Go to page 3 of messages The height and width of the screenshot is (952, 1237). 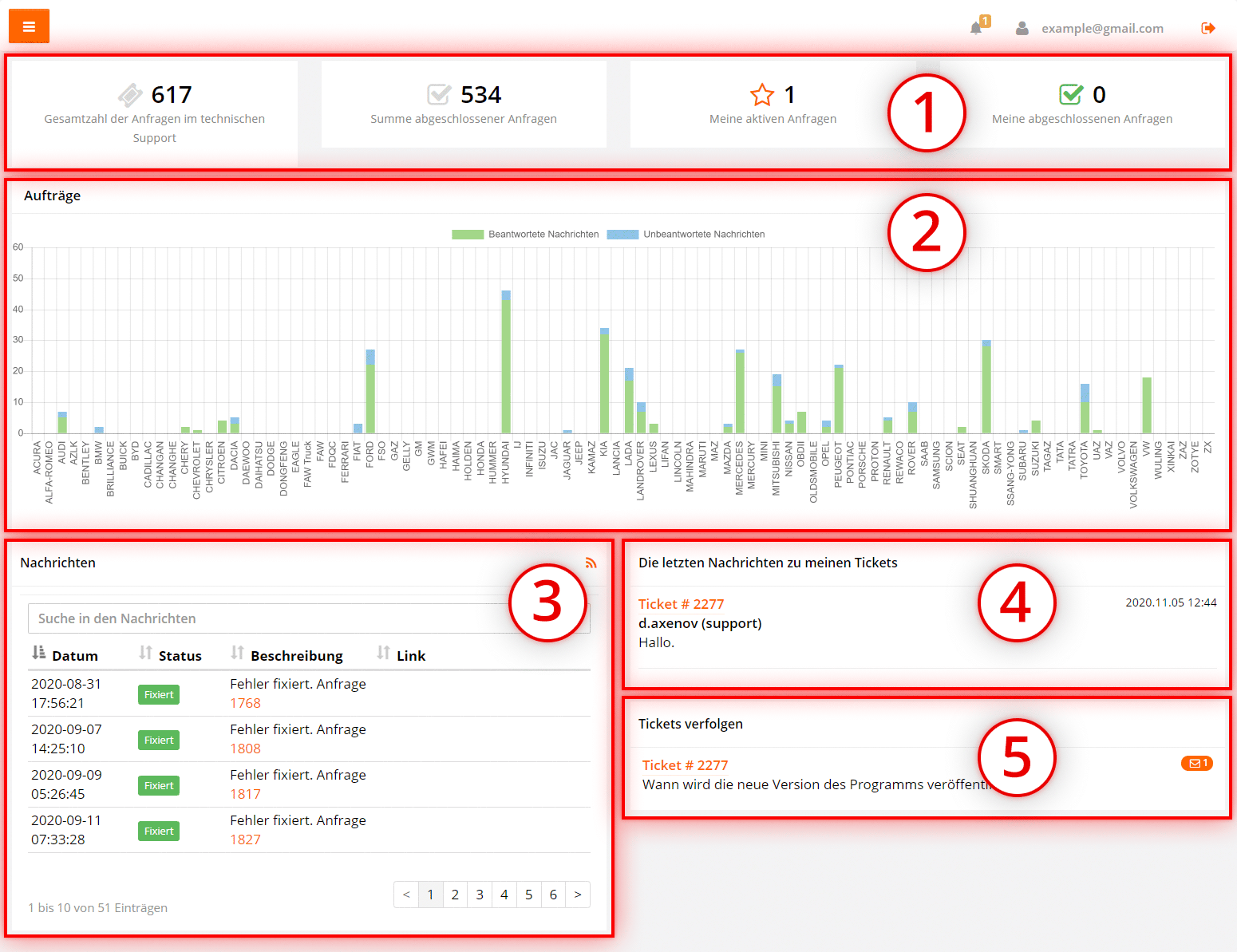tap(480, 895)
